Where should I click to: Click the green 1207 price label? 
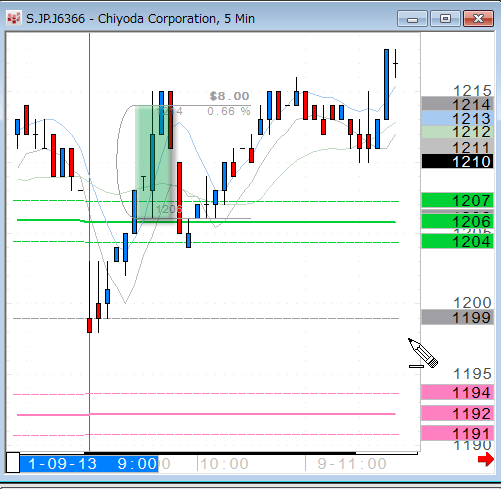pos(457,201)
